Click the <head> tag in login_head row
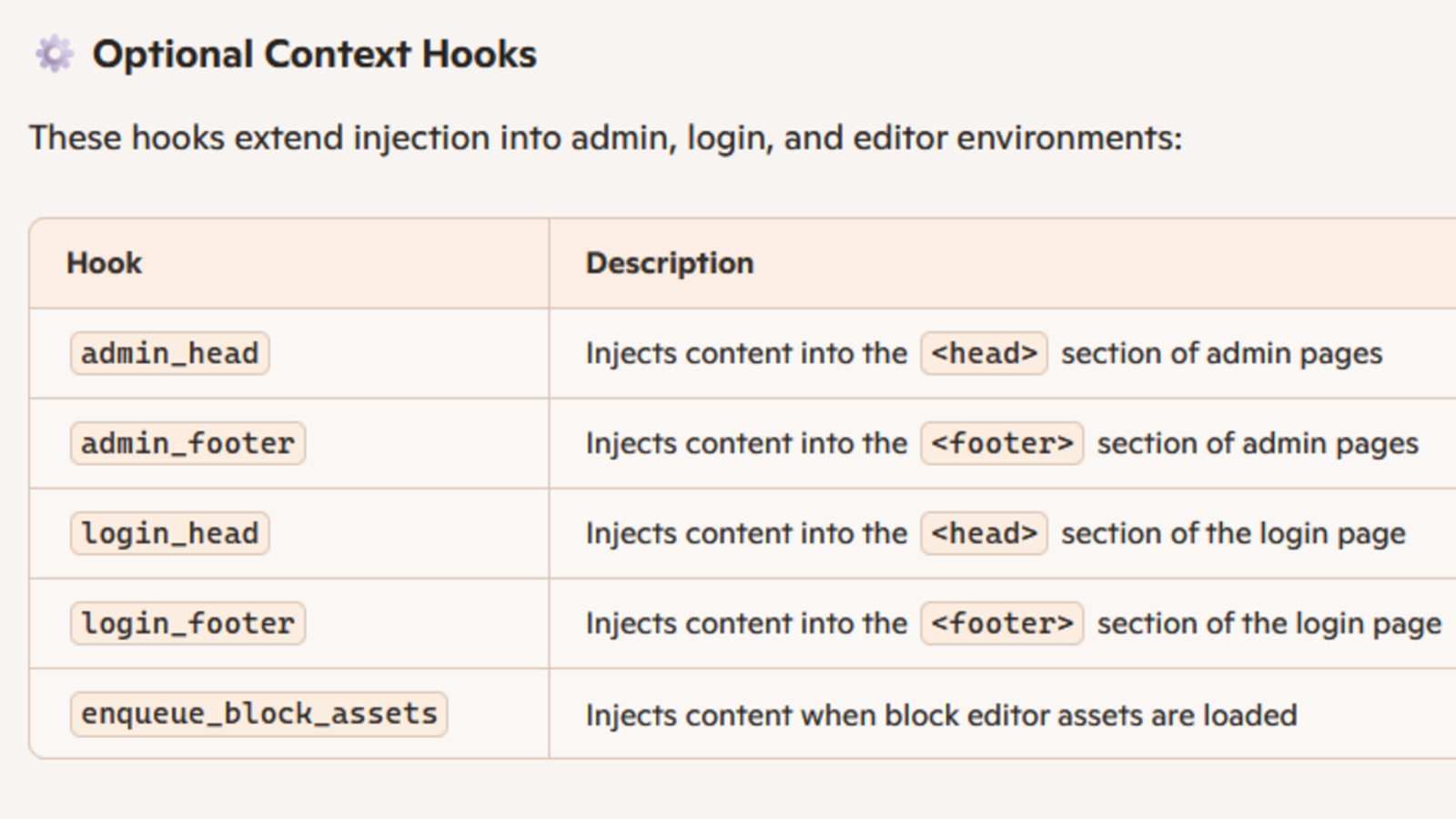The height and width of the screenshot is (819, 1456). click(x=984, y=533)
